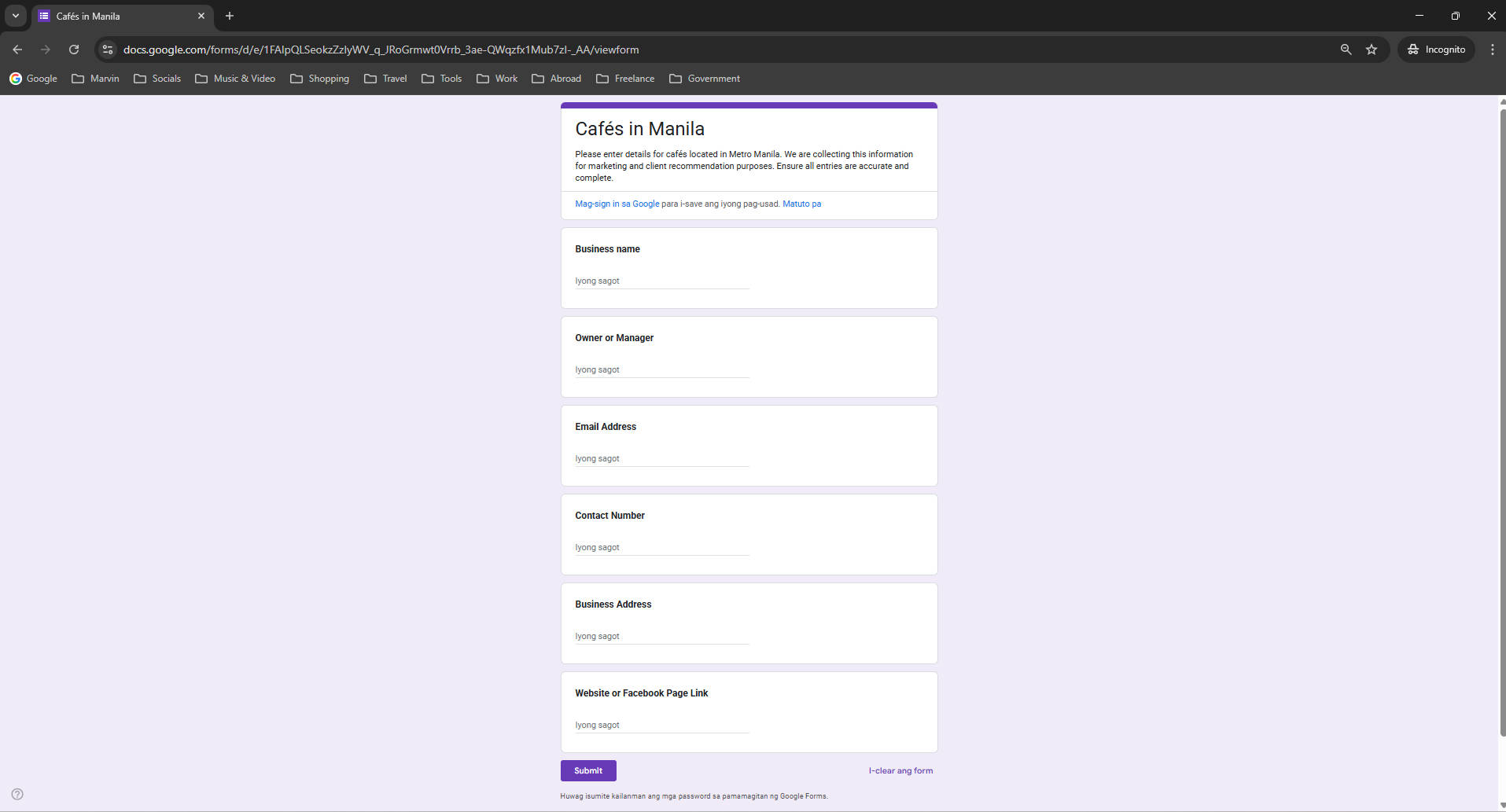This screenshot has width=1506, height=812.
Task: Focus the Contact Number answer field
Action: [662, 547]
